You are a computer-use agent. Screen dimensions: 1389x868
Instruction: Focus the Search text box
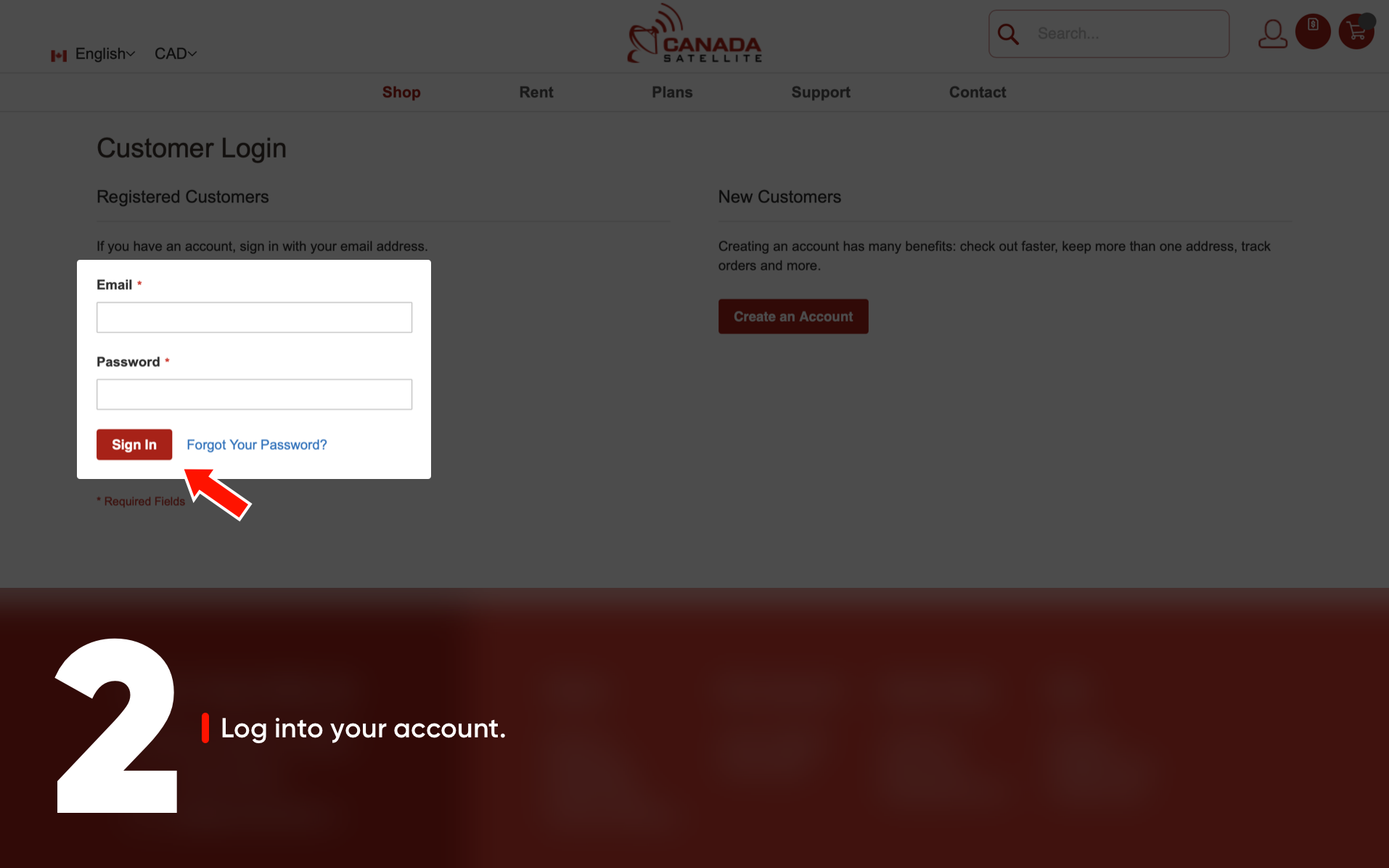1128,33
